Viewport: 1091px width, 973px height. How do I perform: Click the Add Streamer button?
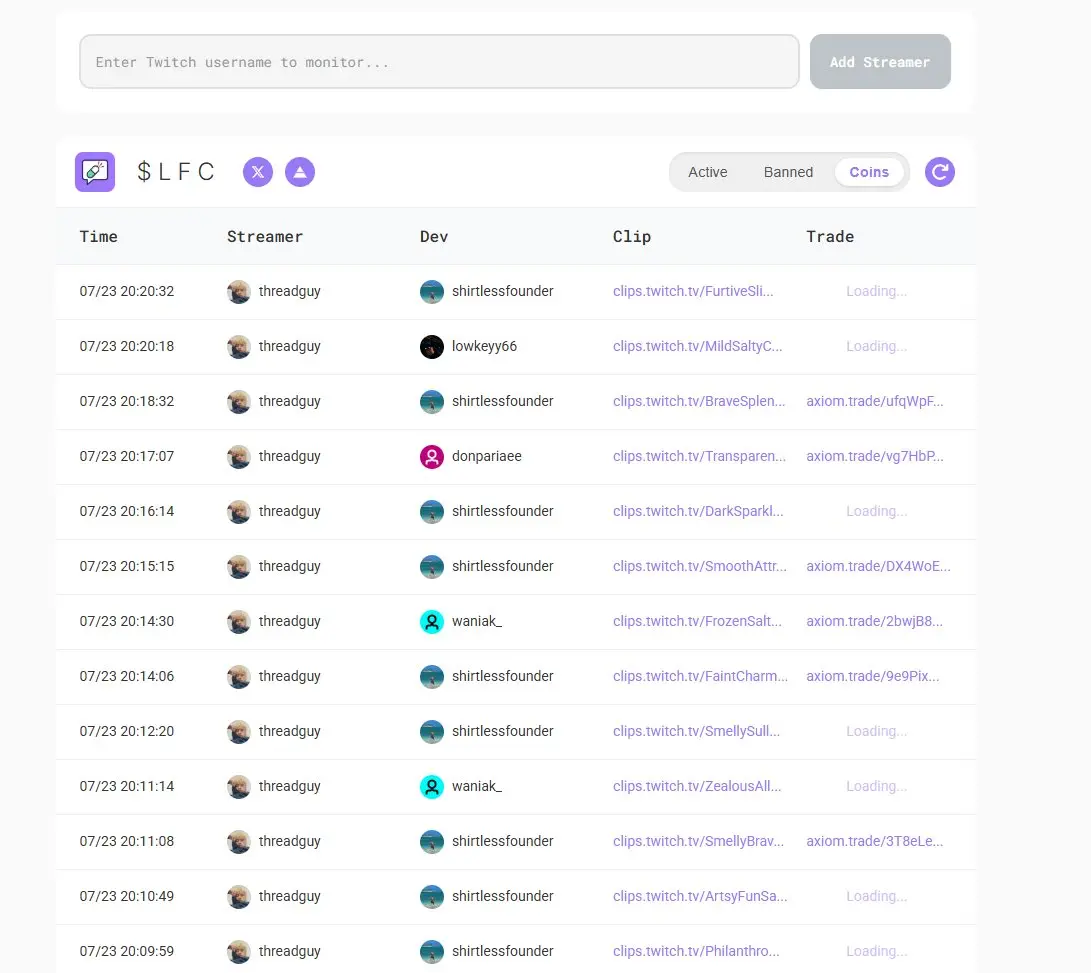[880, 62]
